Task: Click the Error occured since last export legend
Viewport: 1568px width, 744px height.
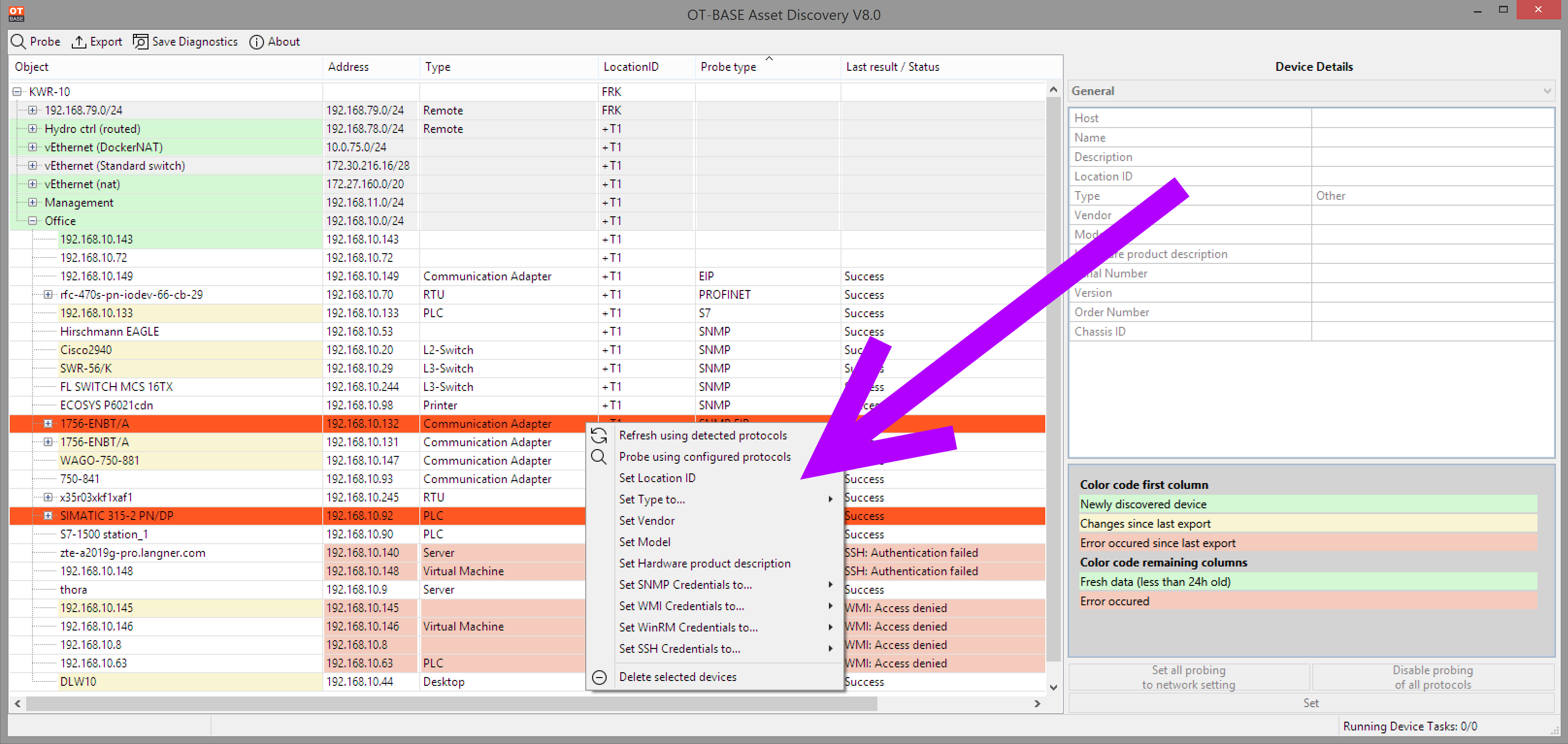Action: click(x=1307, y=543)
